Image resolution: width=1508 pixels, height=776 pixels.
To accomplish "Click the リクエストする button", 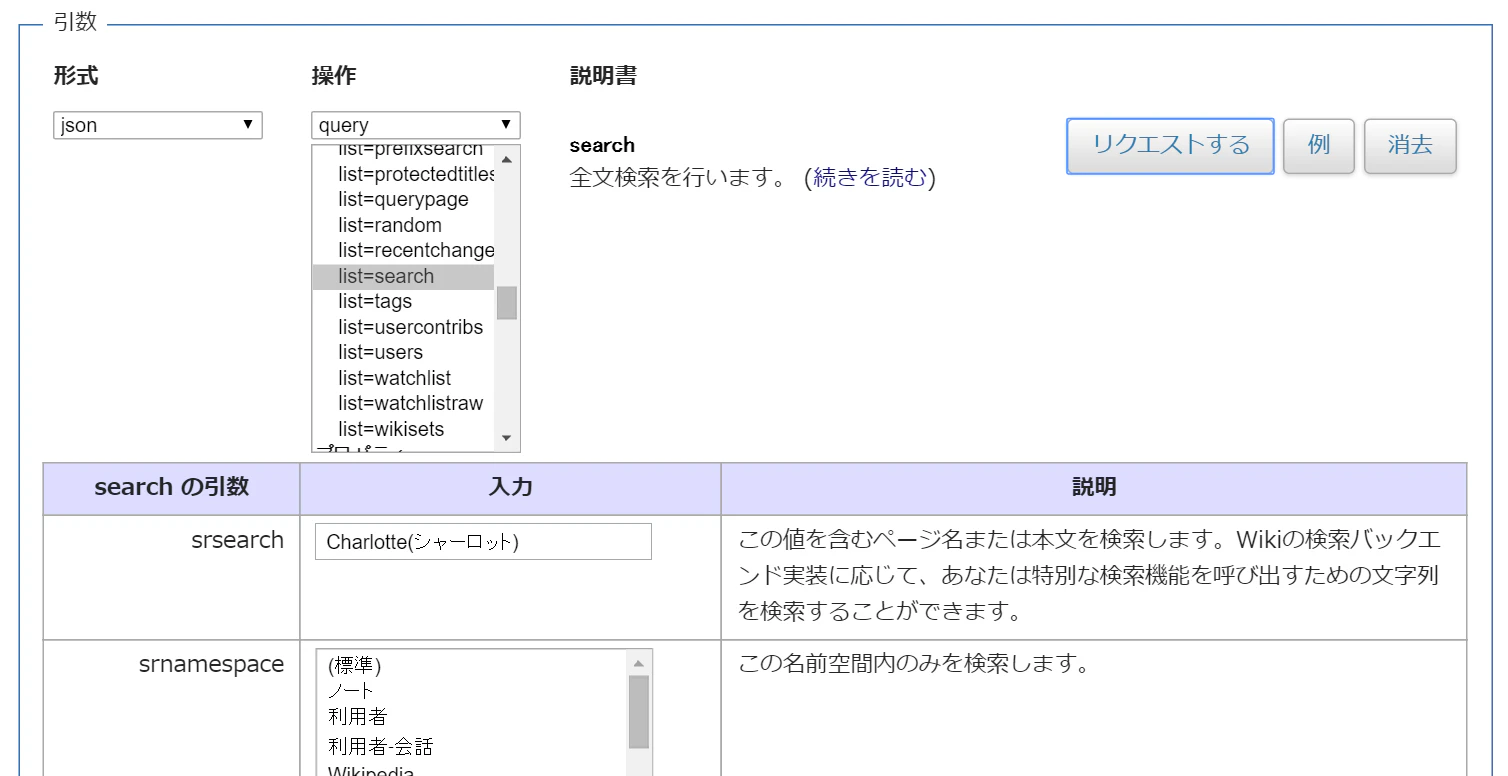I will pyautogui.click(x=1170, y=146).
